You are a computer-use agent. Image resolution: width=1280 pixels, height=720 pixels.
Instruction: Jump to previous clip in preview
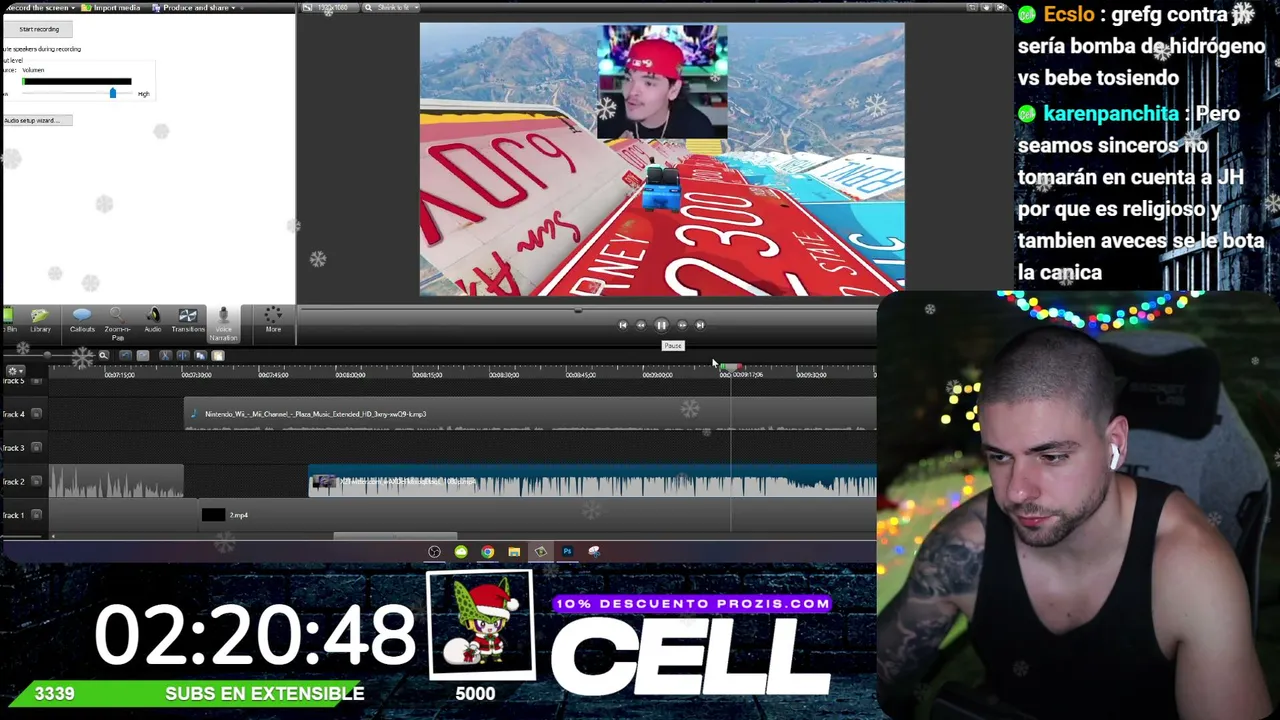coord(623,325)
